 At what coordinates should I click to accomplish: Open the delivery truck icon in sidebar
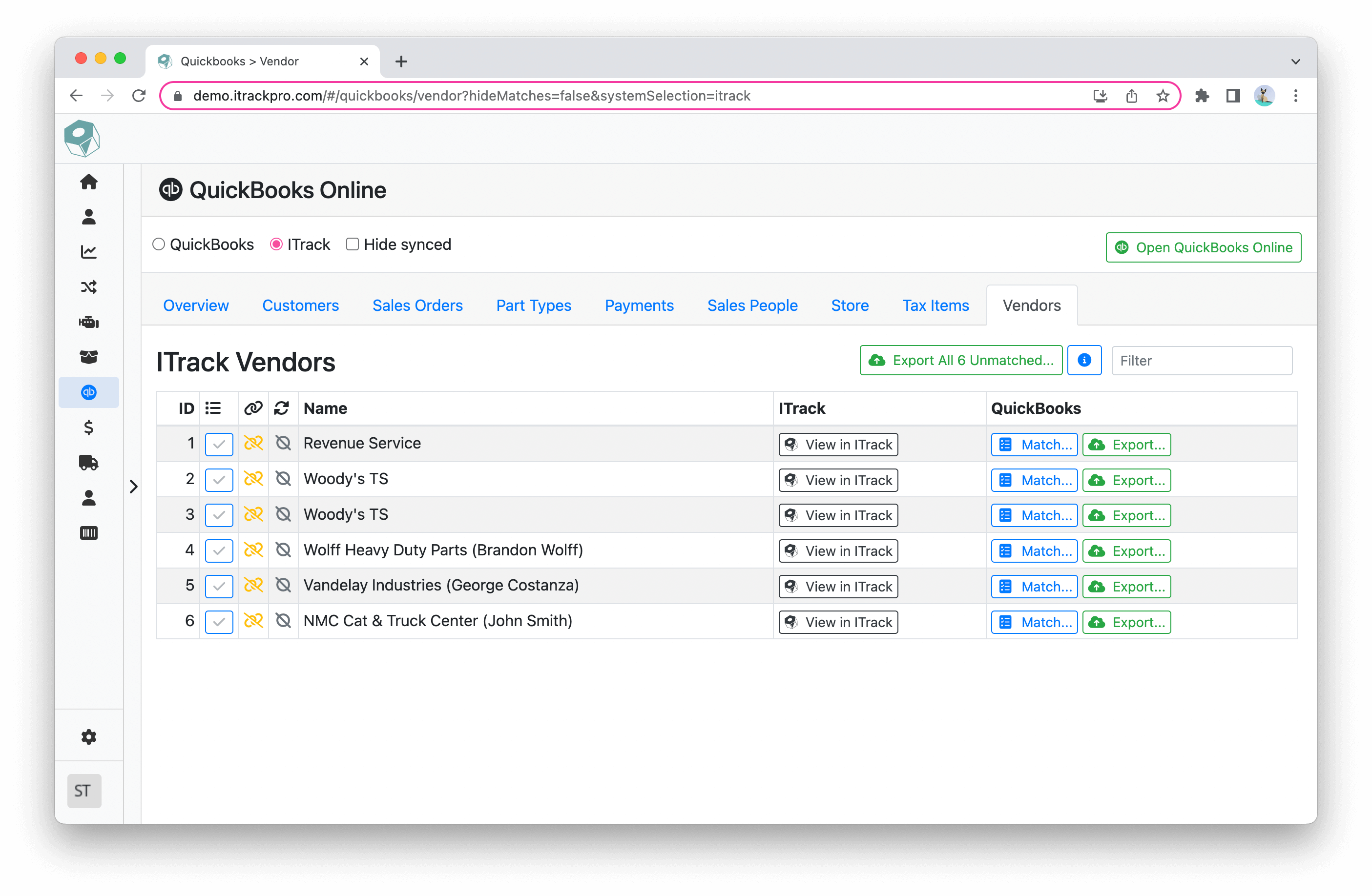[89, 463]
